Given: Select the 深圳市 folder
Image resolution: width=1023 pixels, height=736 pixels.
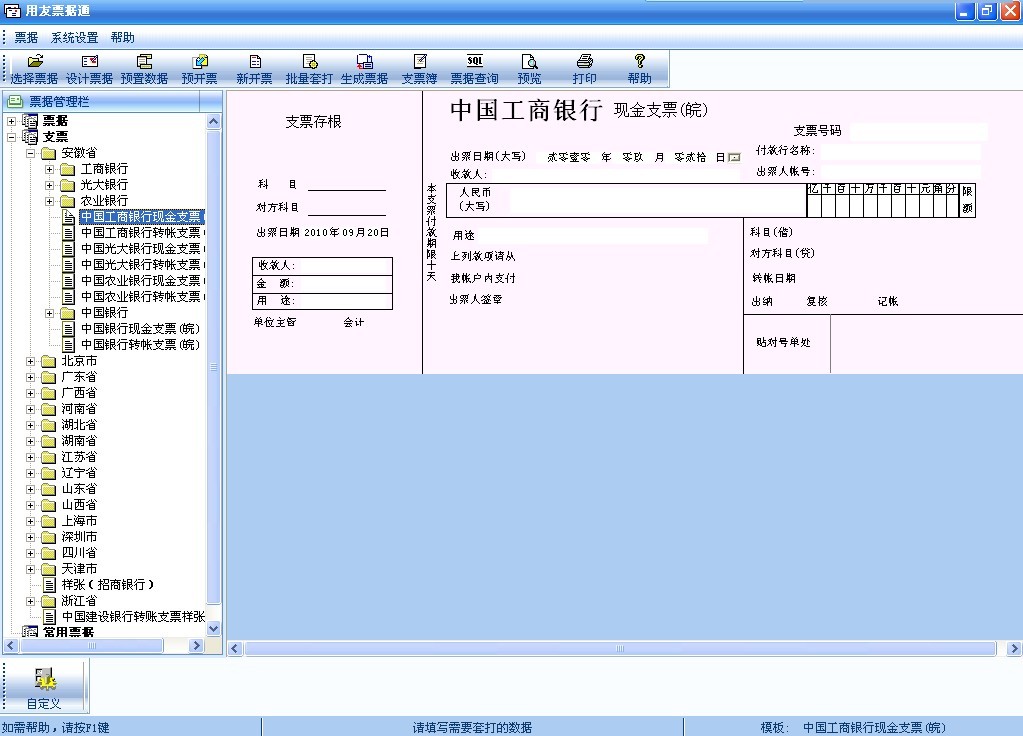Looking at the screenshot, I should 79,537.
